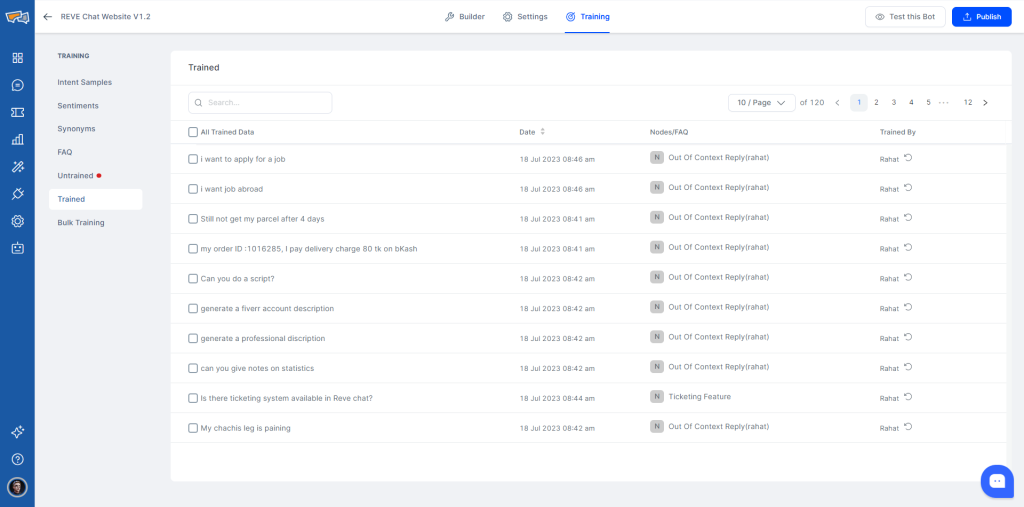Open the 10 / Page dropdown

click(761, 103)
